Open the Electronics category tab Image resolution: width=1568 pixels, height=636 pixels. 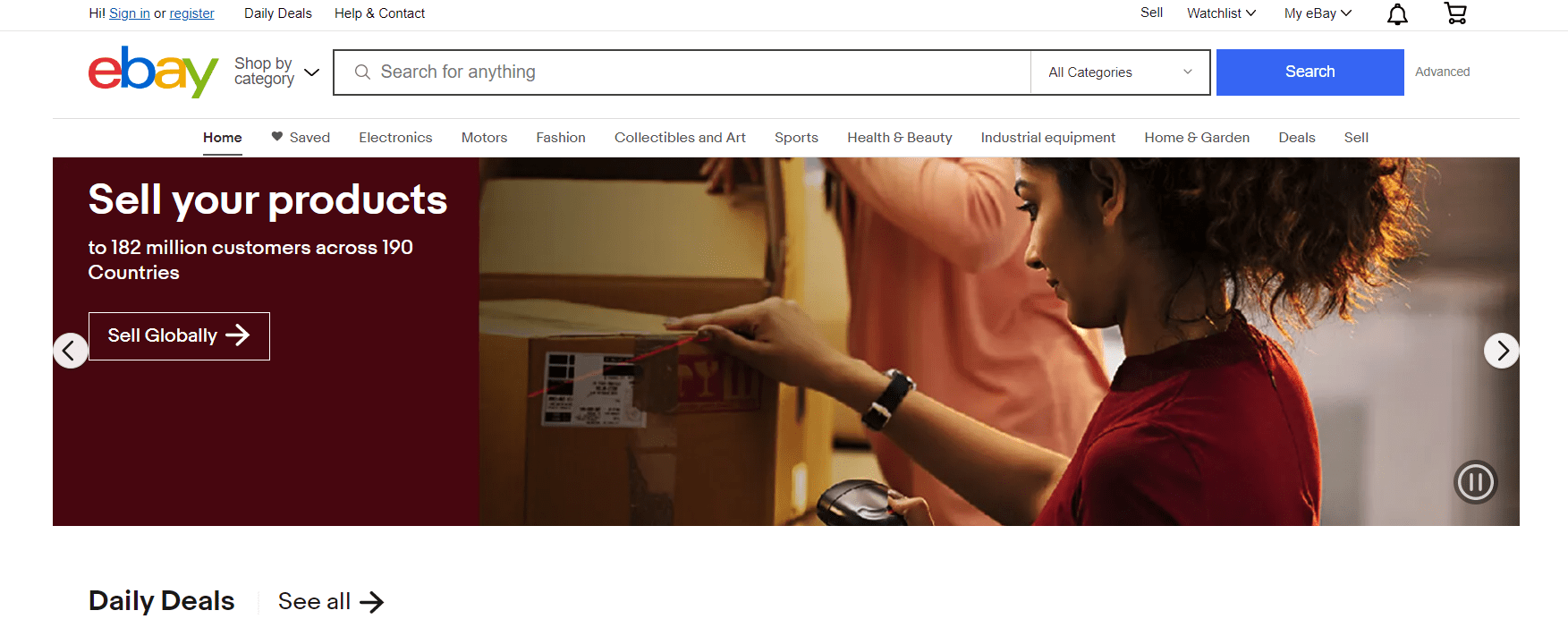(x=395, y=138)
